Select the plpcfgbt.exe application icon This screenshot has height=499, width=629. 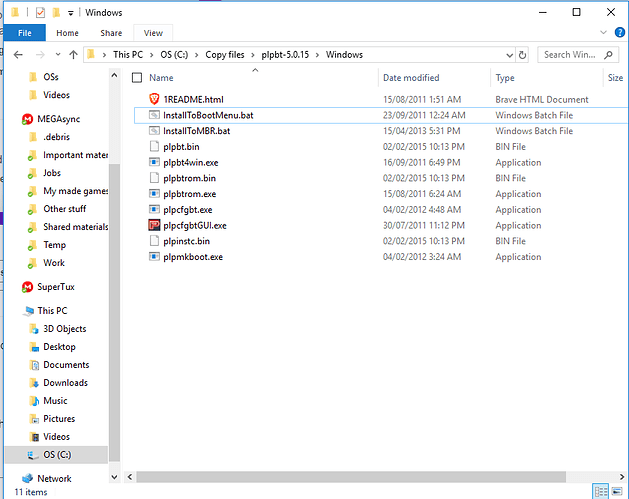(x=154, y=209)
